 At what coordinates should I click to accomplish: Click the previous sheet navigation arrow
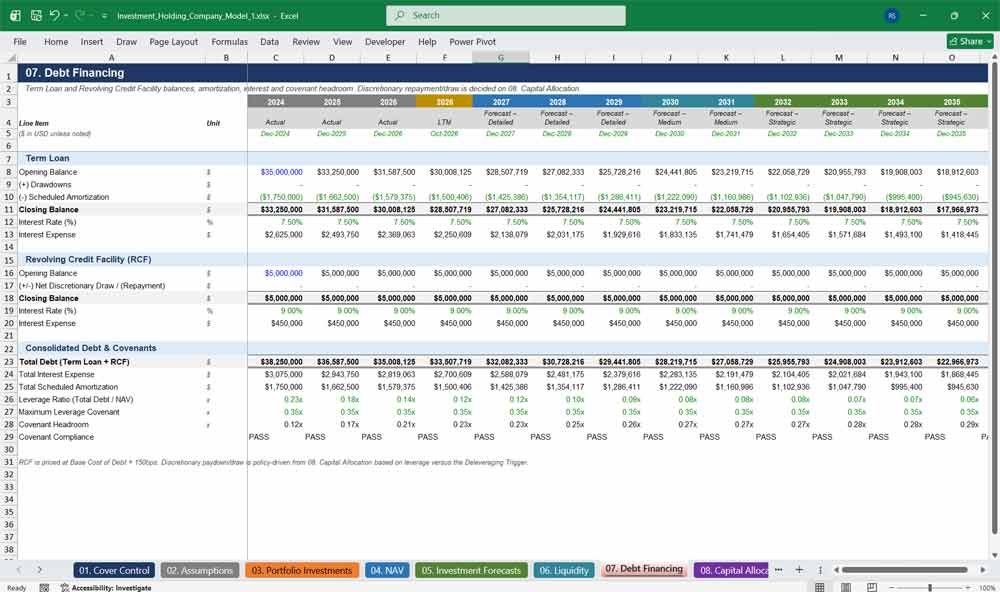pyautogui.click(x=18, y=570)
